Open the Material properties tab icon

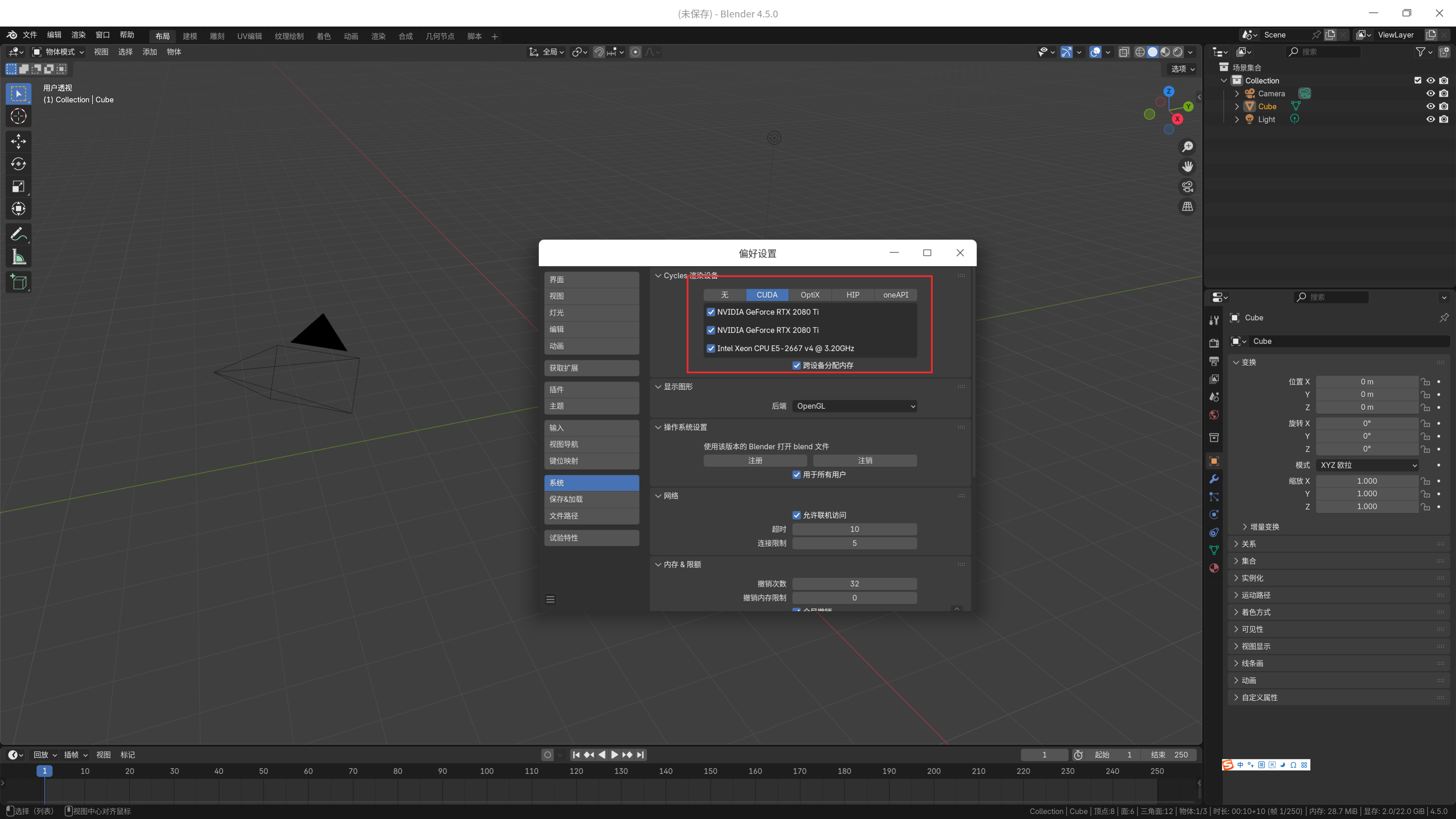tap(1214, 568)
